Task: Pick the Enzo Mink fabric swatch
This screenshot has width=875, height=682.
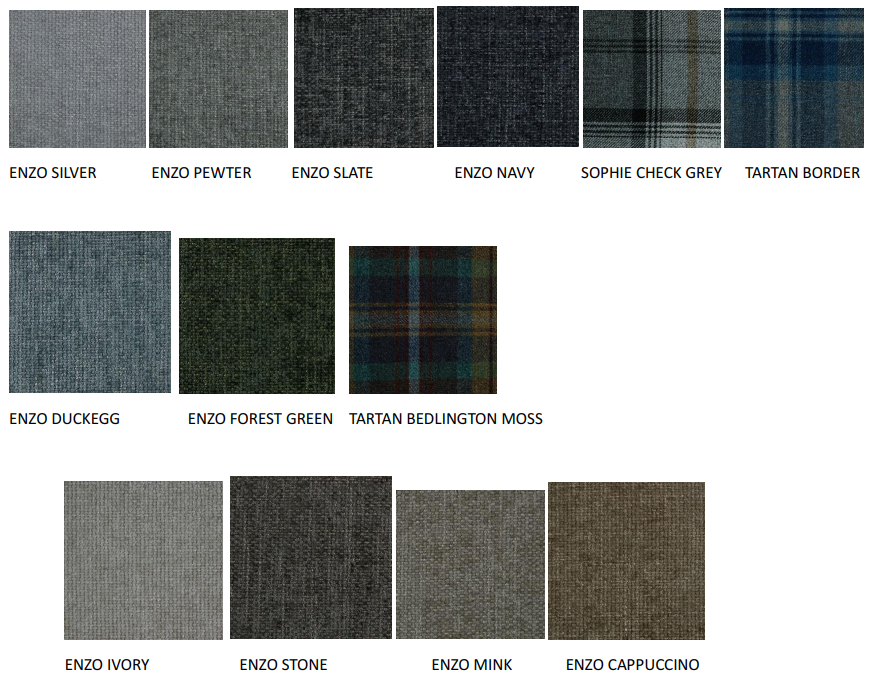Action: point(470,564)
